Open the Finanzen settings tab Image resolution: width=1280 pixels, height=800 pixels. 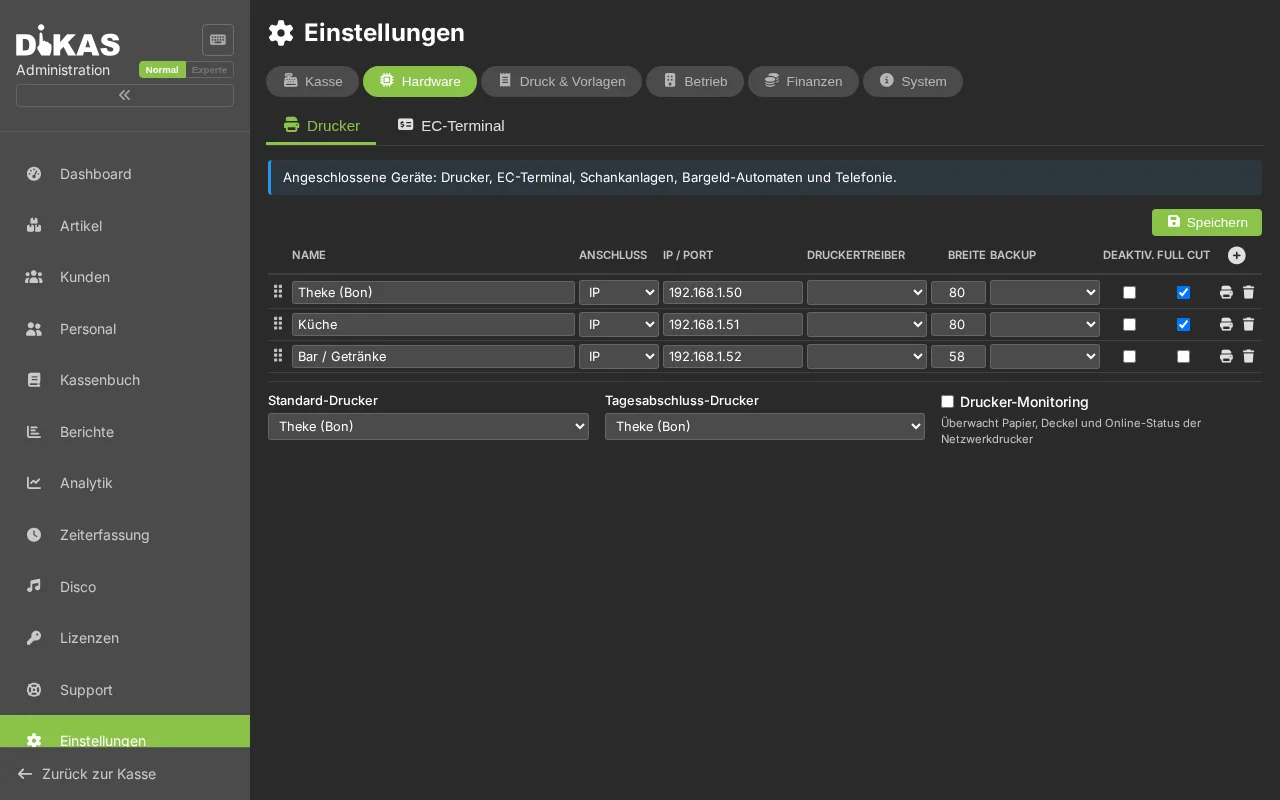point(803,82)
